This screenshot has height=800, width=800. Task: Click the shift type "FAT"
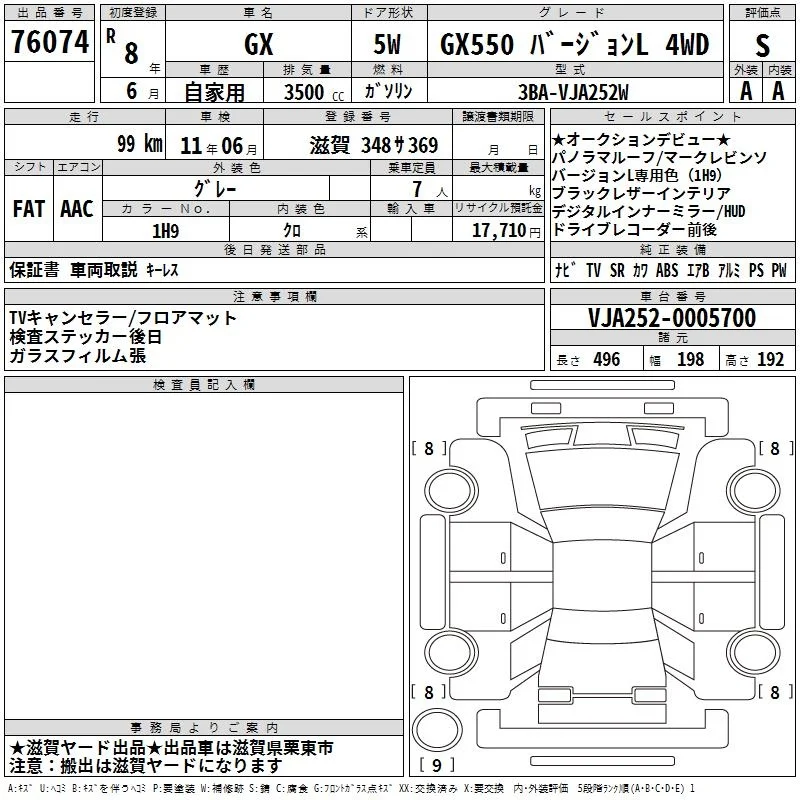29,209
